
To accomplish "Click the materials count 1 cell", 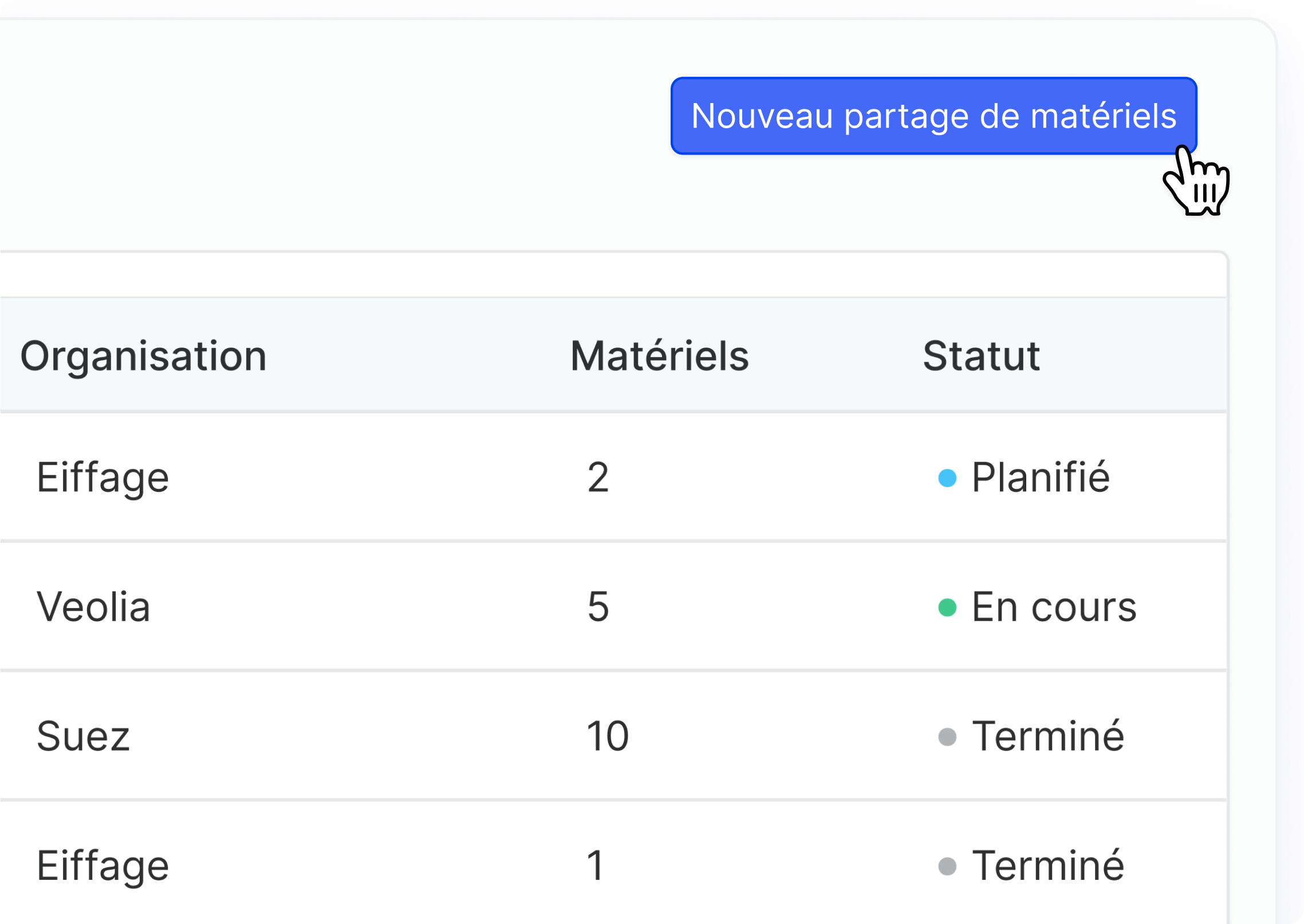I will click(596, 865).
